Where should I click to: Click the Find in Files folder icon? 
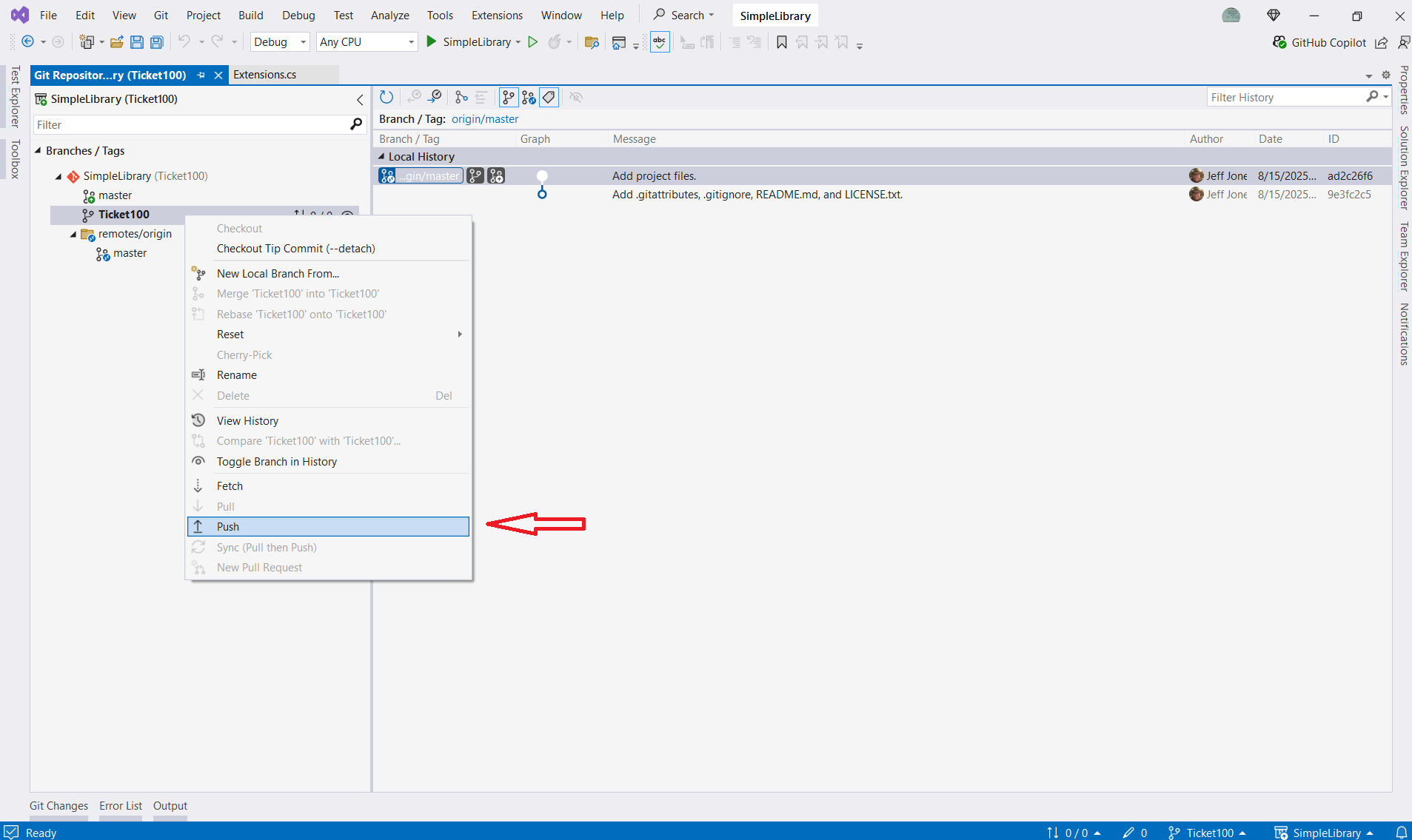592,42
